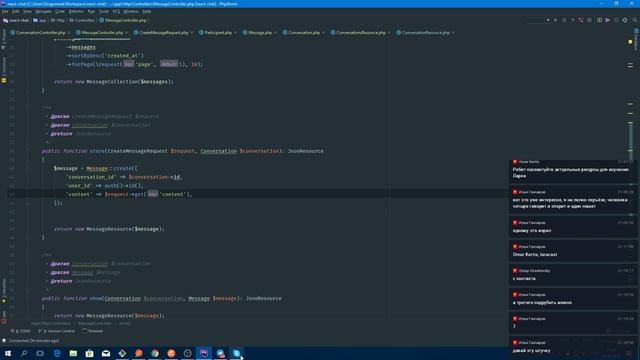The height and width of the screenshot is (360, 640).
Task: Open Microsoft Store from taskbar
Action: click(89, 353)
